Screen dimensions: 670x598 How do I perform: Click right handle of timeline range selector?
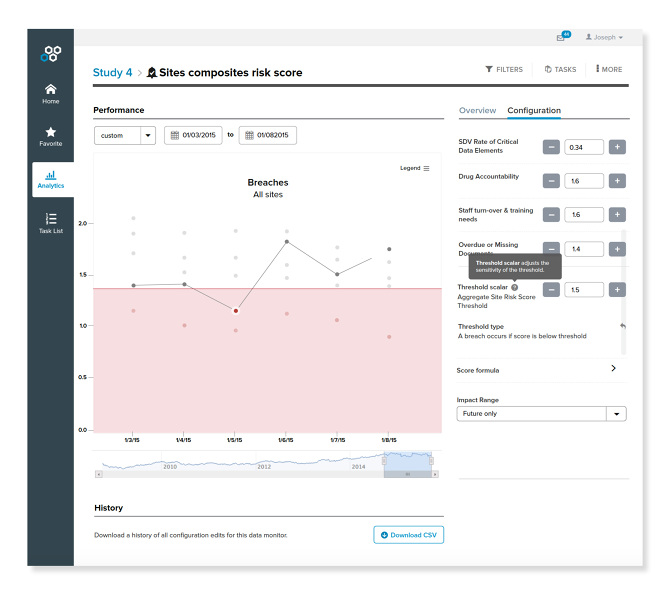coord(432,461)
